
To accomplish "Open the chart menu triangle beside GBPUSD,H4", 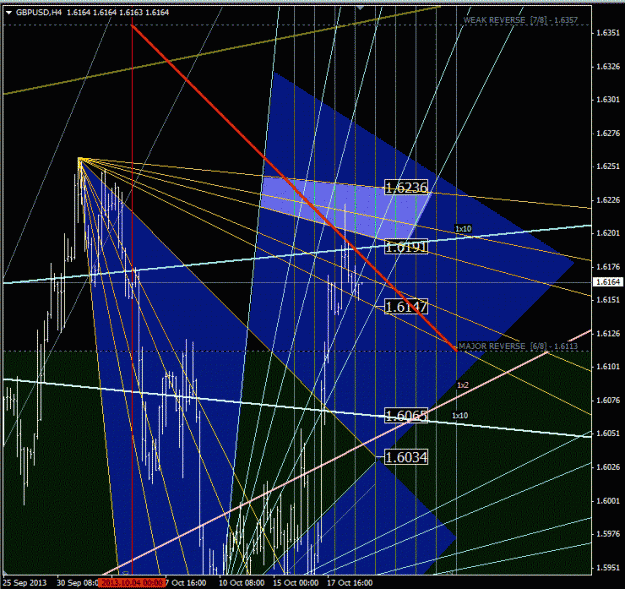I will point(9,13).
